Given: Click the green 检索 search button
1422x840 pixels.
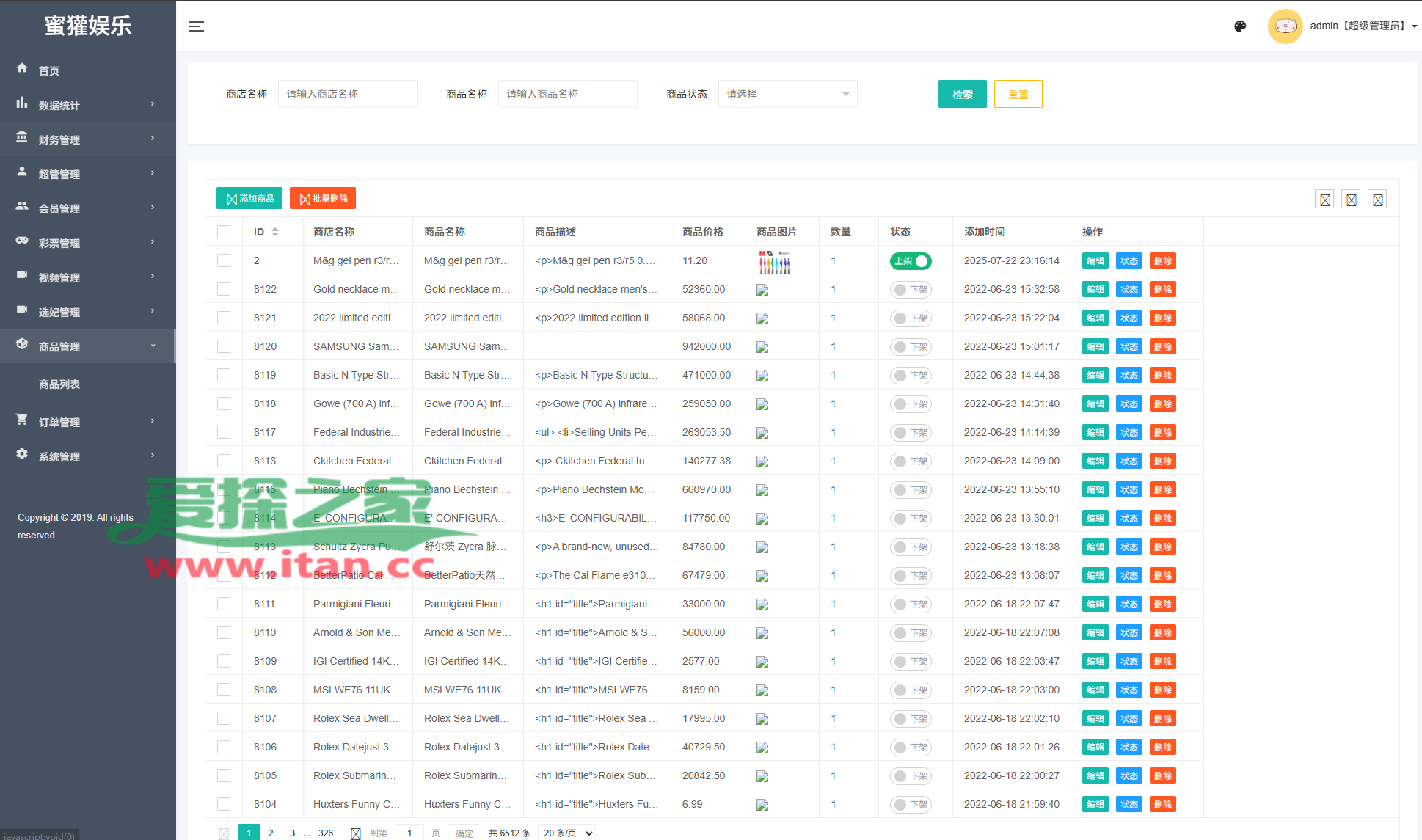Looking at the screenshot, I should (x=962, y=94).
